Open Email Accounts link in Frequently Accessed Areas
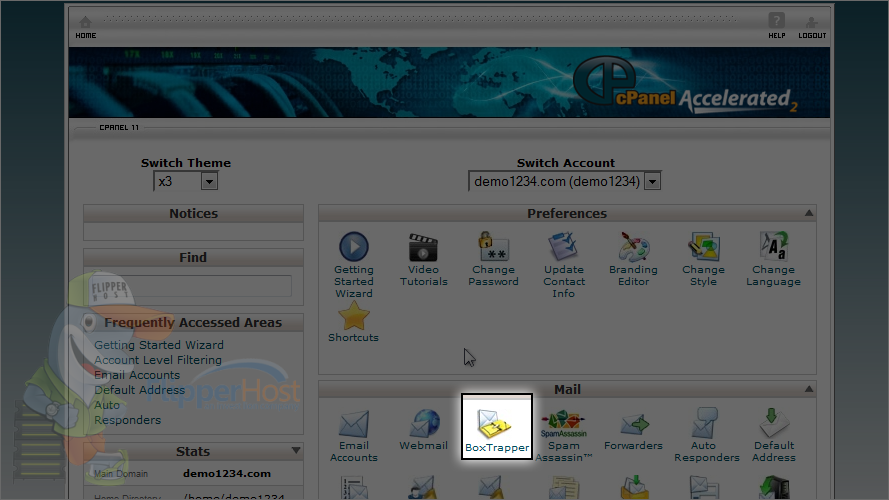This screenshot has height=500, width=889. coord(137,375)
